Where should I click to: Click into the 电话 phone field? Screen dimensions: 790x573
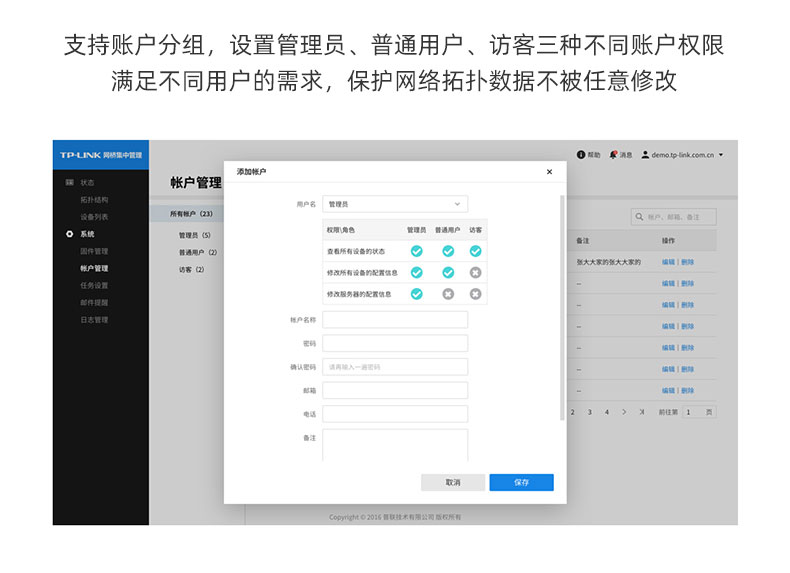(x=395, y=414)
